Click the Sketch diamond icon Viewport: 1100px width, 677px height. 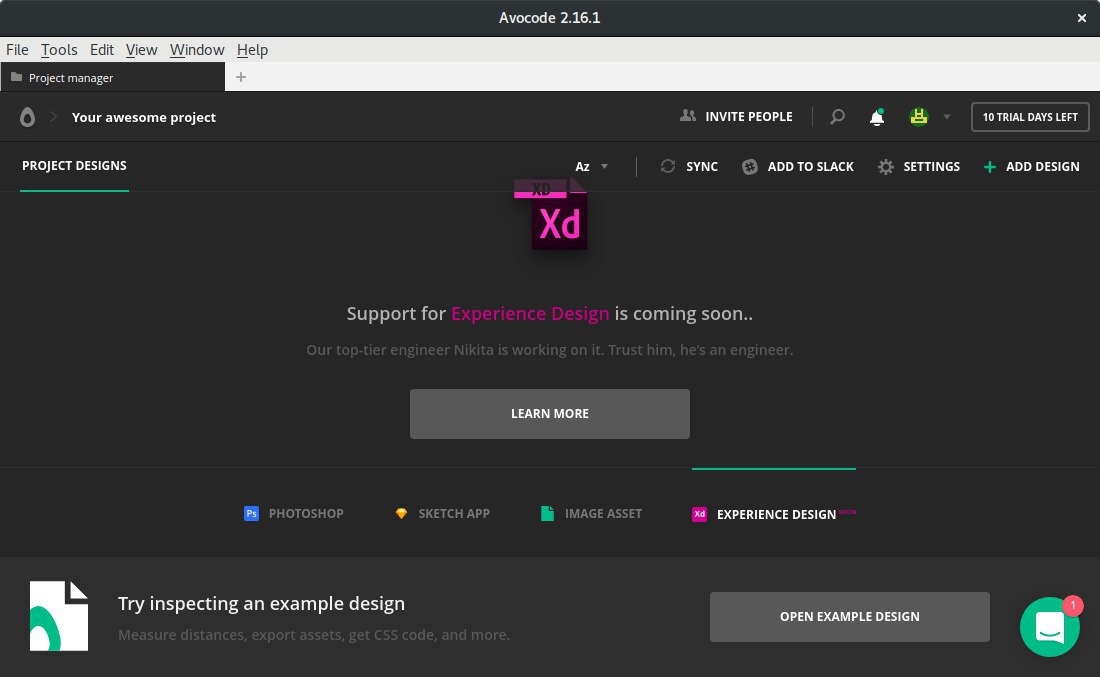(x=401, y=514)
